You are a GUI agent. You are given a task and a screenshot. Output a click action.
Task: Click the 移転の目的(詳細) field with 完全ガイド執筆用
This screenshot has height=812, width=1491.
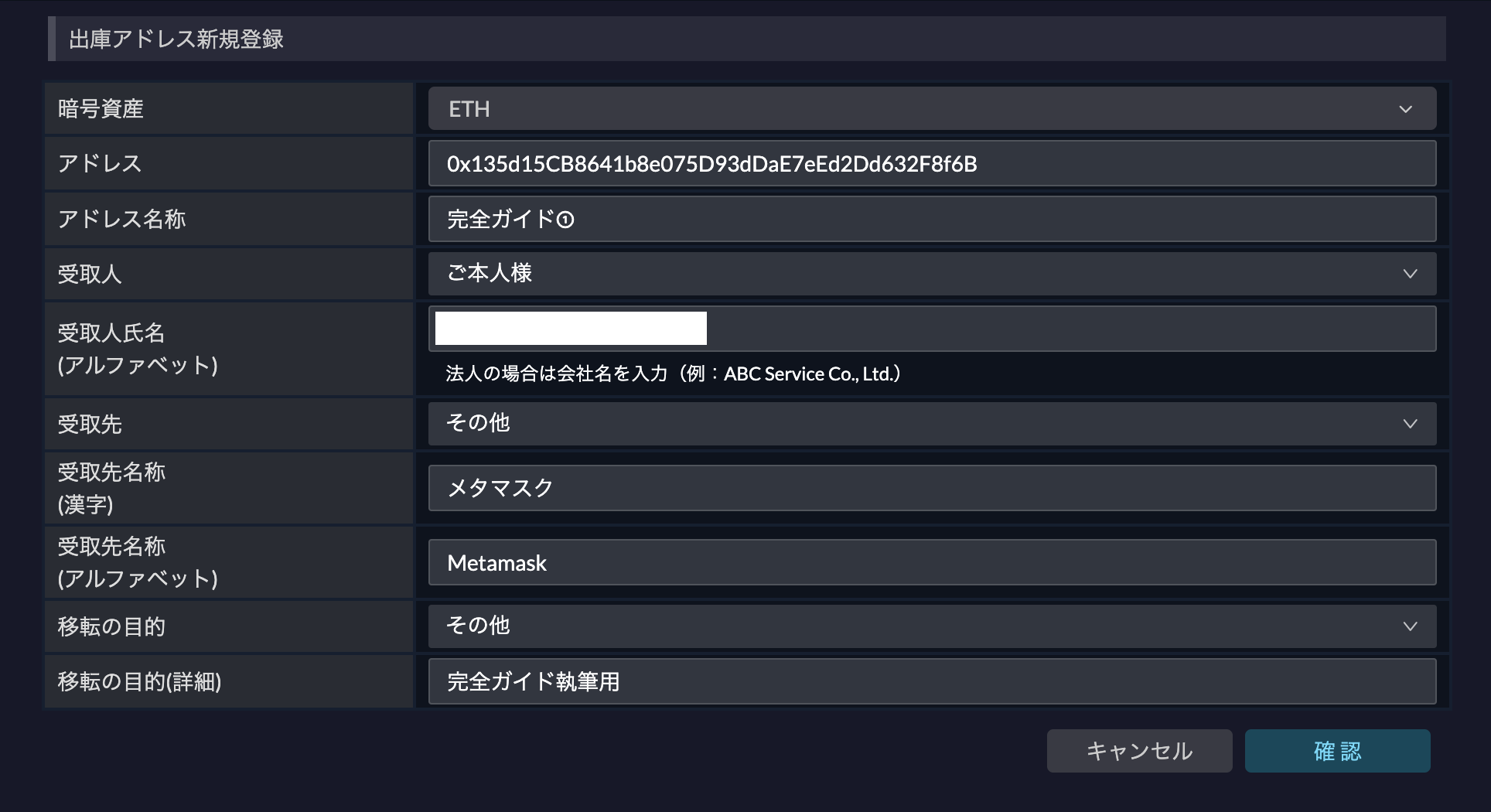pos(932,681)
